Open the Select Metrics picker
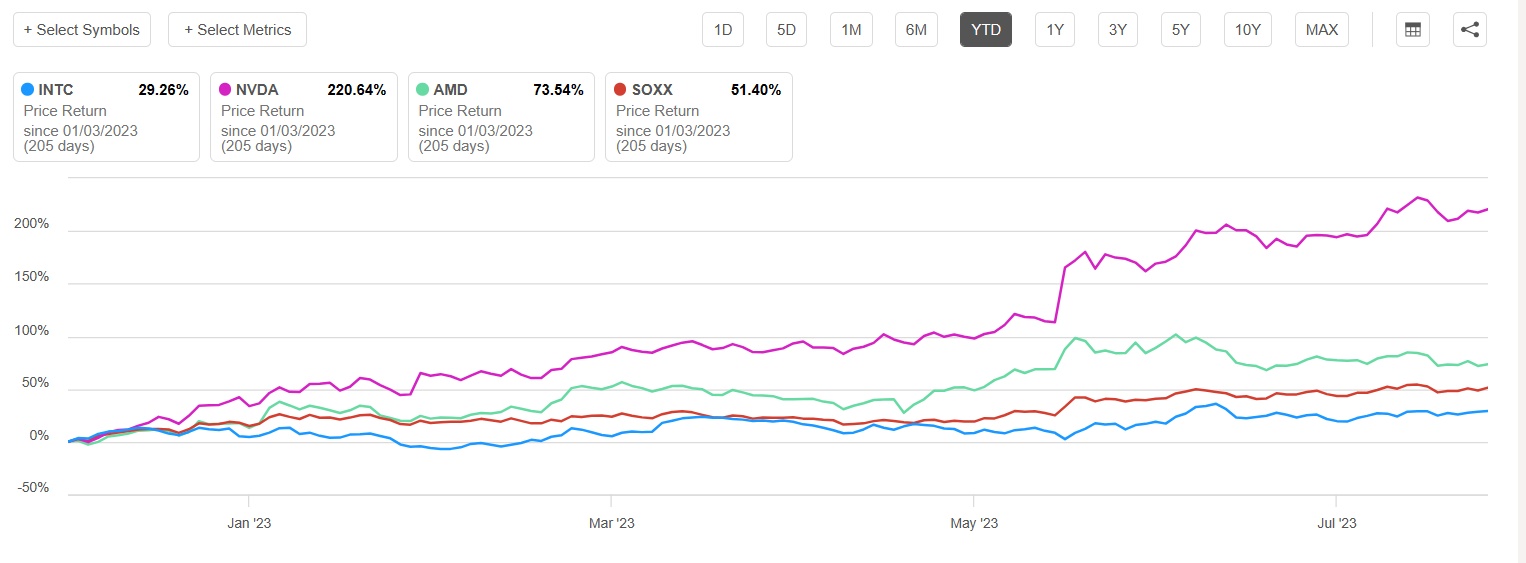Screen dimensions: 1526x563 click(x=237, y=30)
